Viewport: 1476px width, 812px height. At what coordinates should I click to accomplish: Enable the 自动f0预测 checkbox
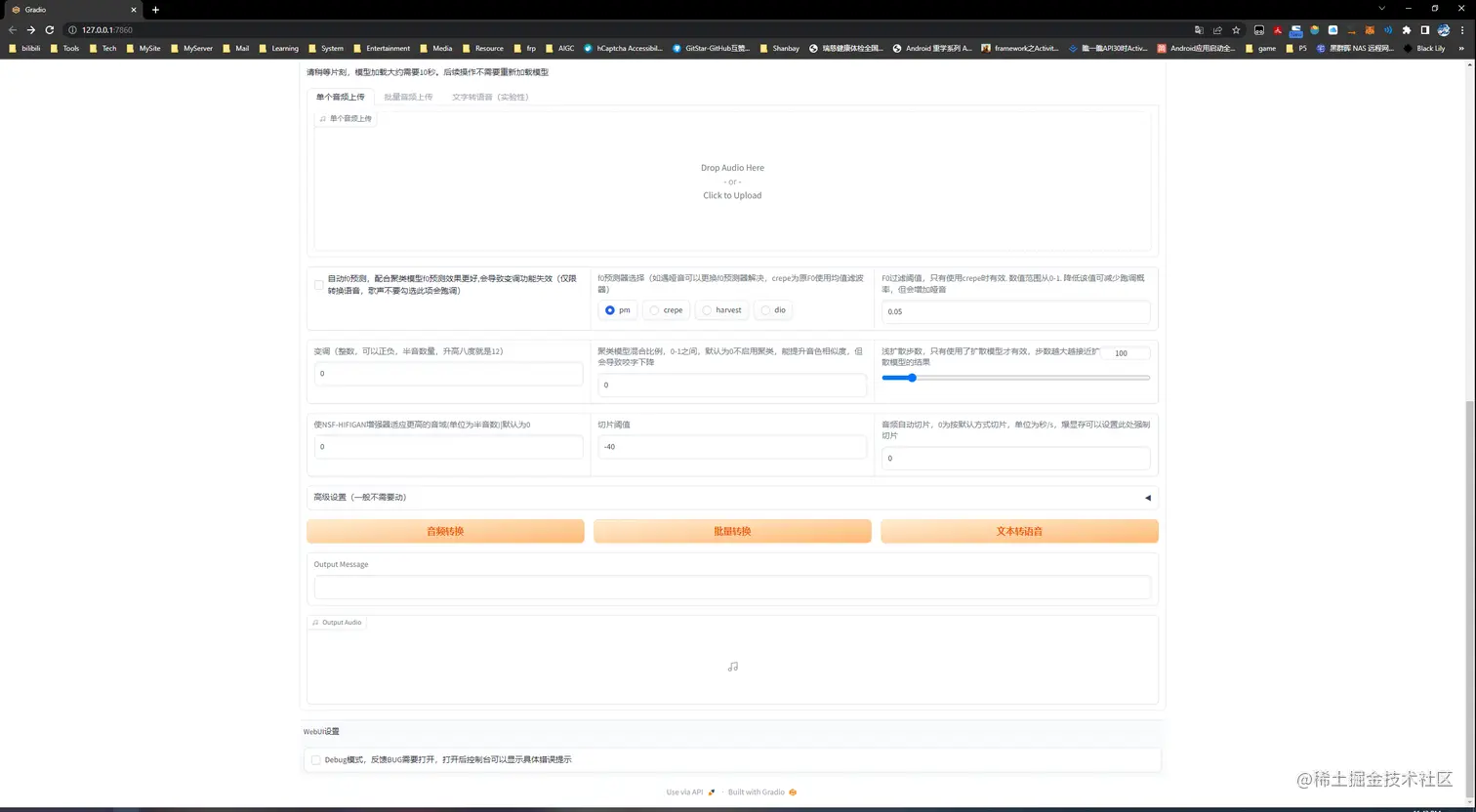tap(318, 285)
